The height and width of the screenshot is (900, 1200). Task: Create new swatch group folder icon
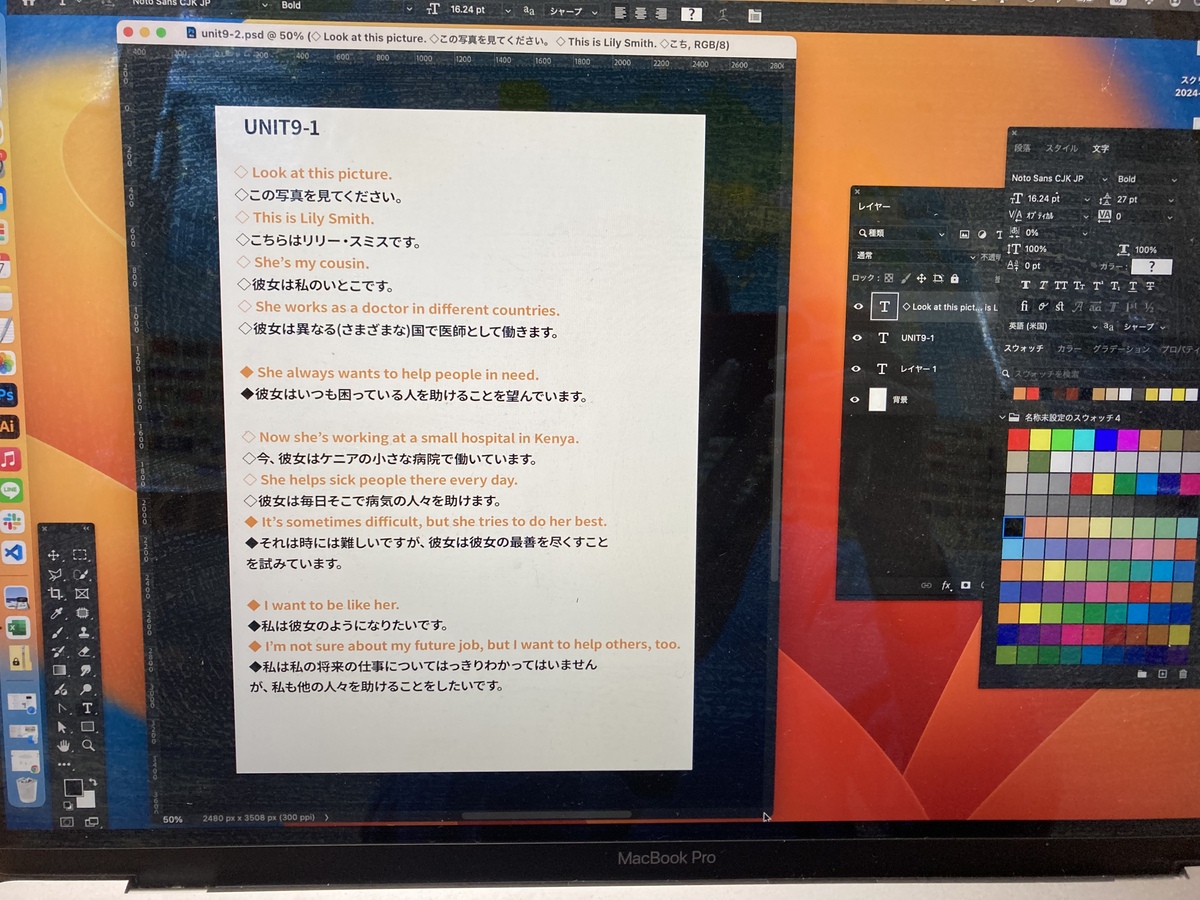coord(1142,674)
